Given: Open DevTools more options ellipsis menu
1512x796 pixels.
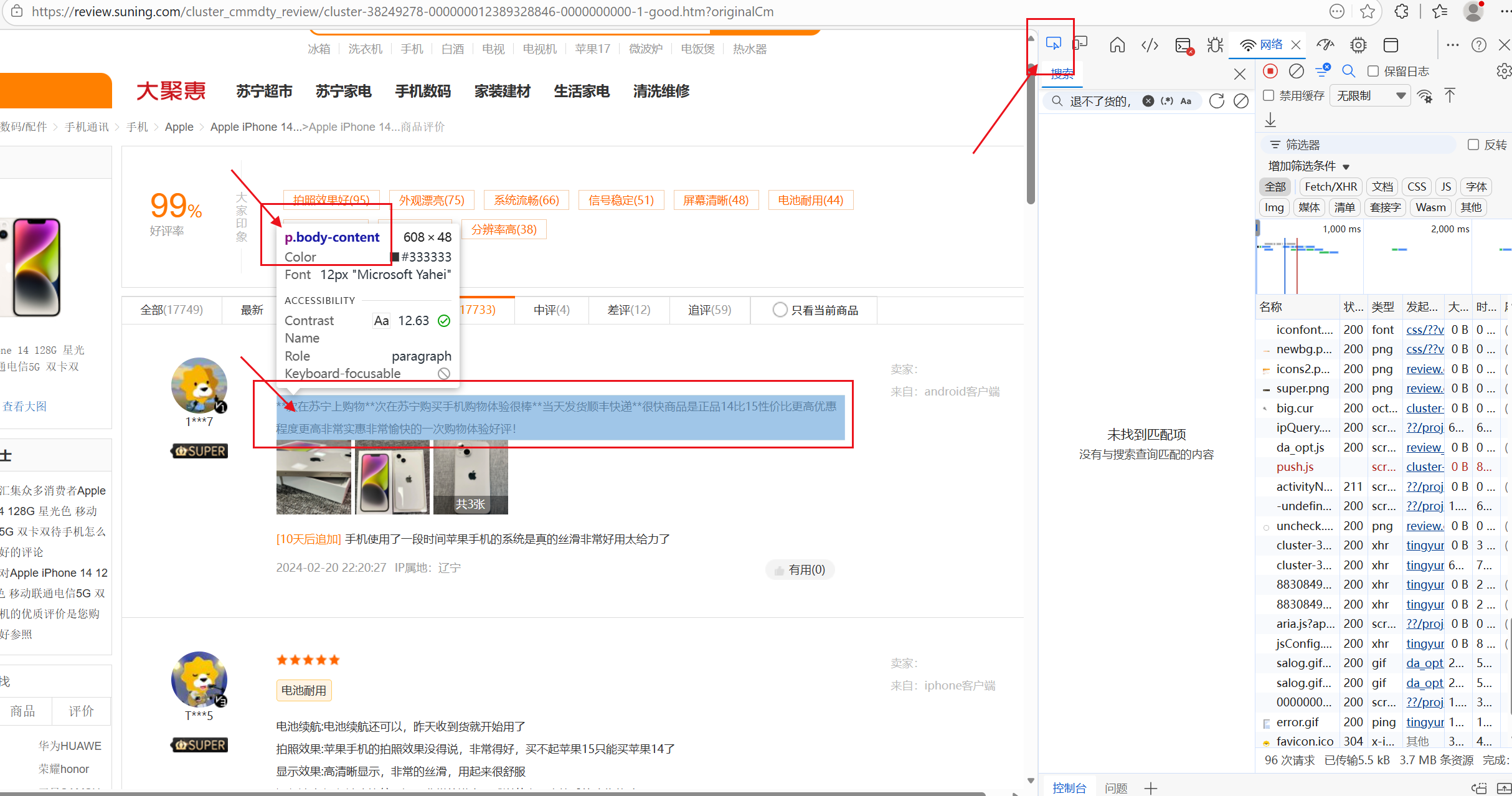Looking at the screenshot, I should click(1453, 45).
